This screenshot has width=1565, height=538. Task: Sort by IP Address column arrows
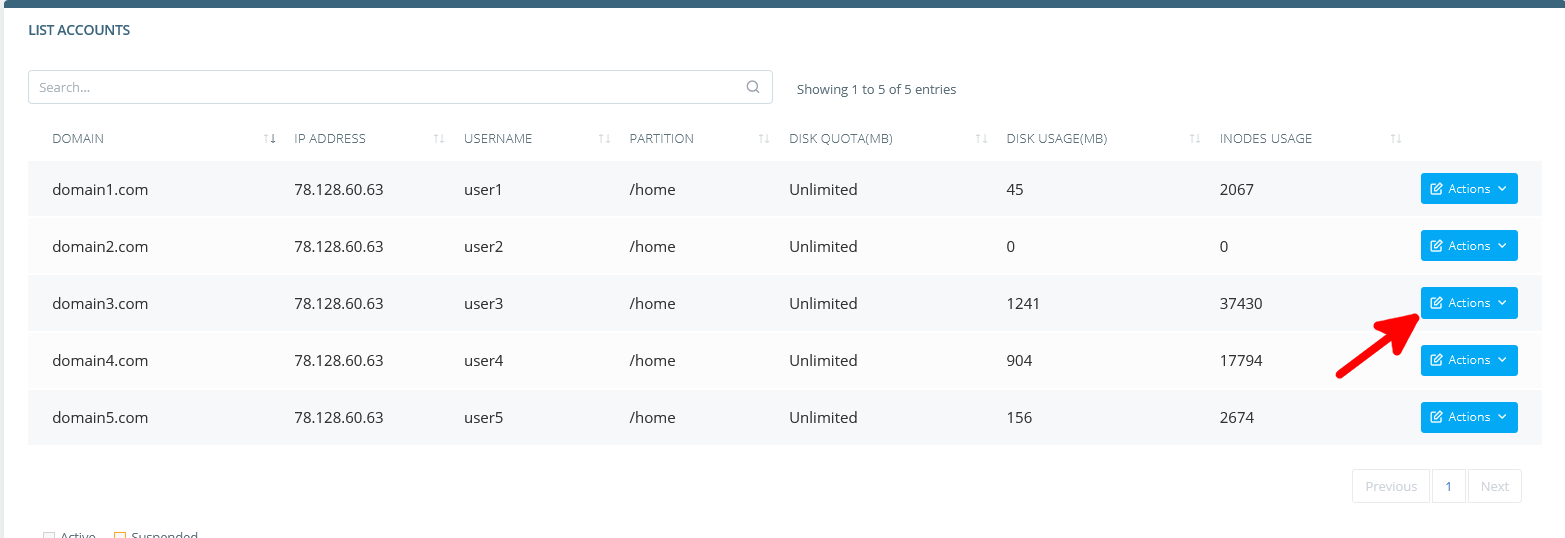pos(439,139)
